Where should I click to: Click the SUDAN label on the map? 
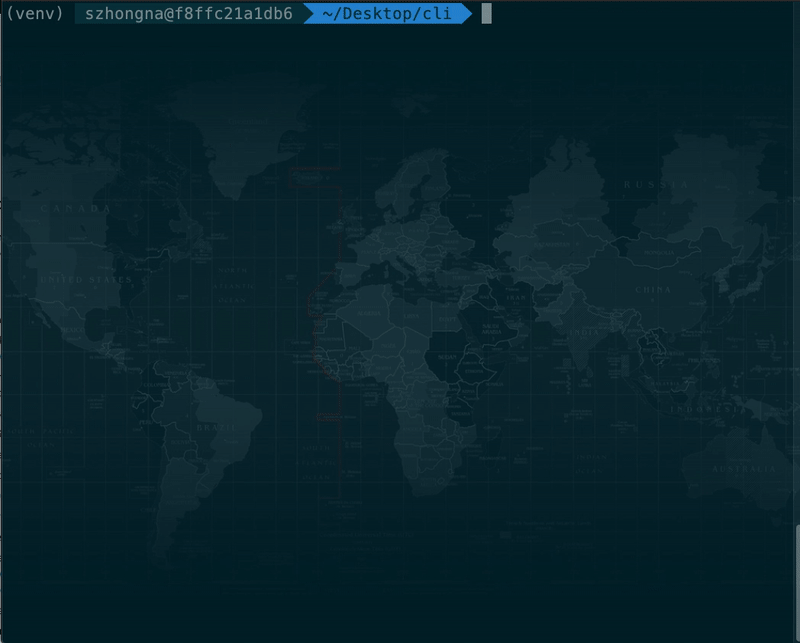pyautogui.click(x=447, y=357)
